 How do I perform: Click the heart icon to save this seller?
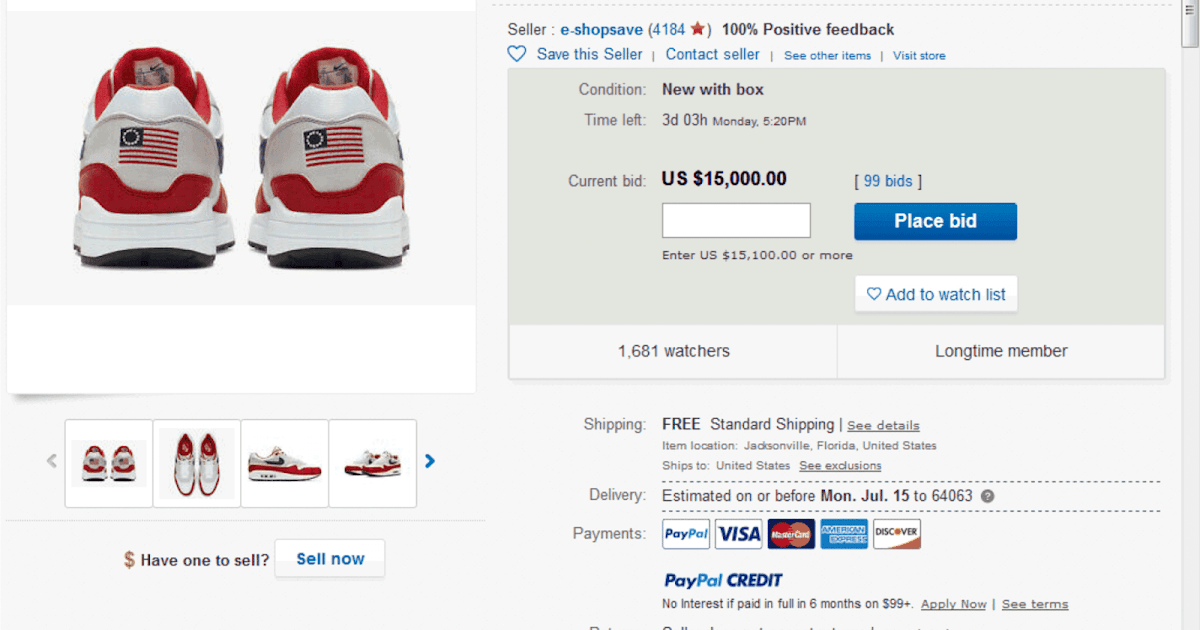(517, 54)
